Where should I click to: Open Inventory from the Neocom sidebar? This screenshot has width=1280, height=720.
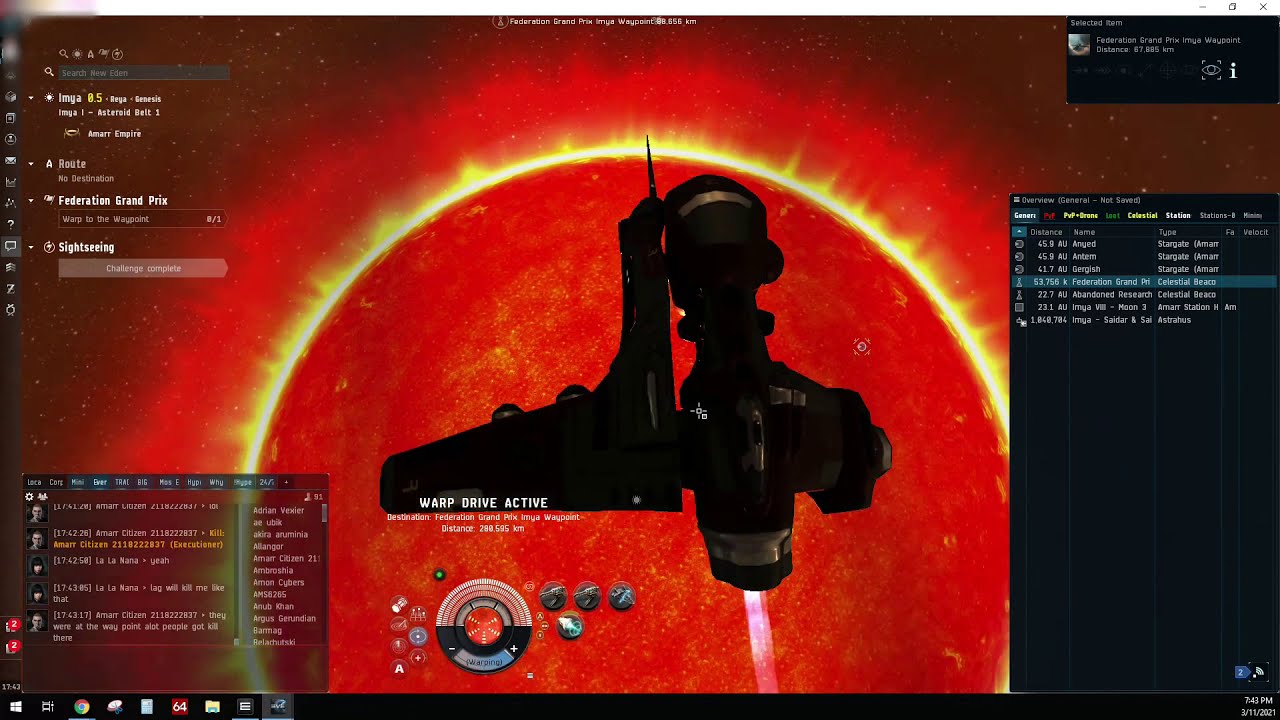[11, 97]
